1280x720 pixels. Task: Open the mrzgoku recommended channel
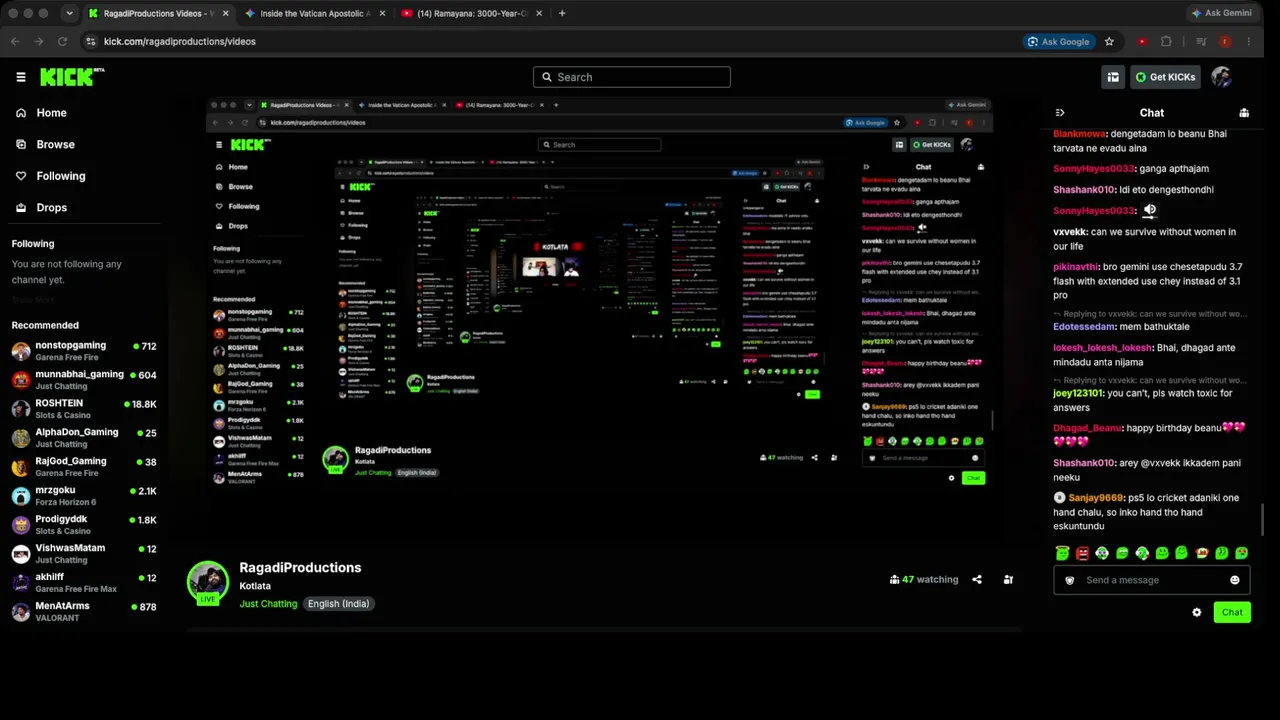pos(84,496)
